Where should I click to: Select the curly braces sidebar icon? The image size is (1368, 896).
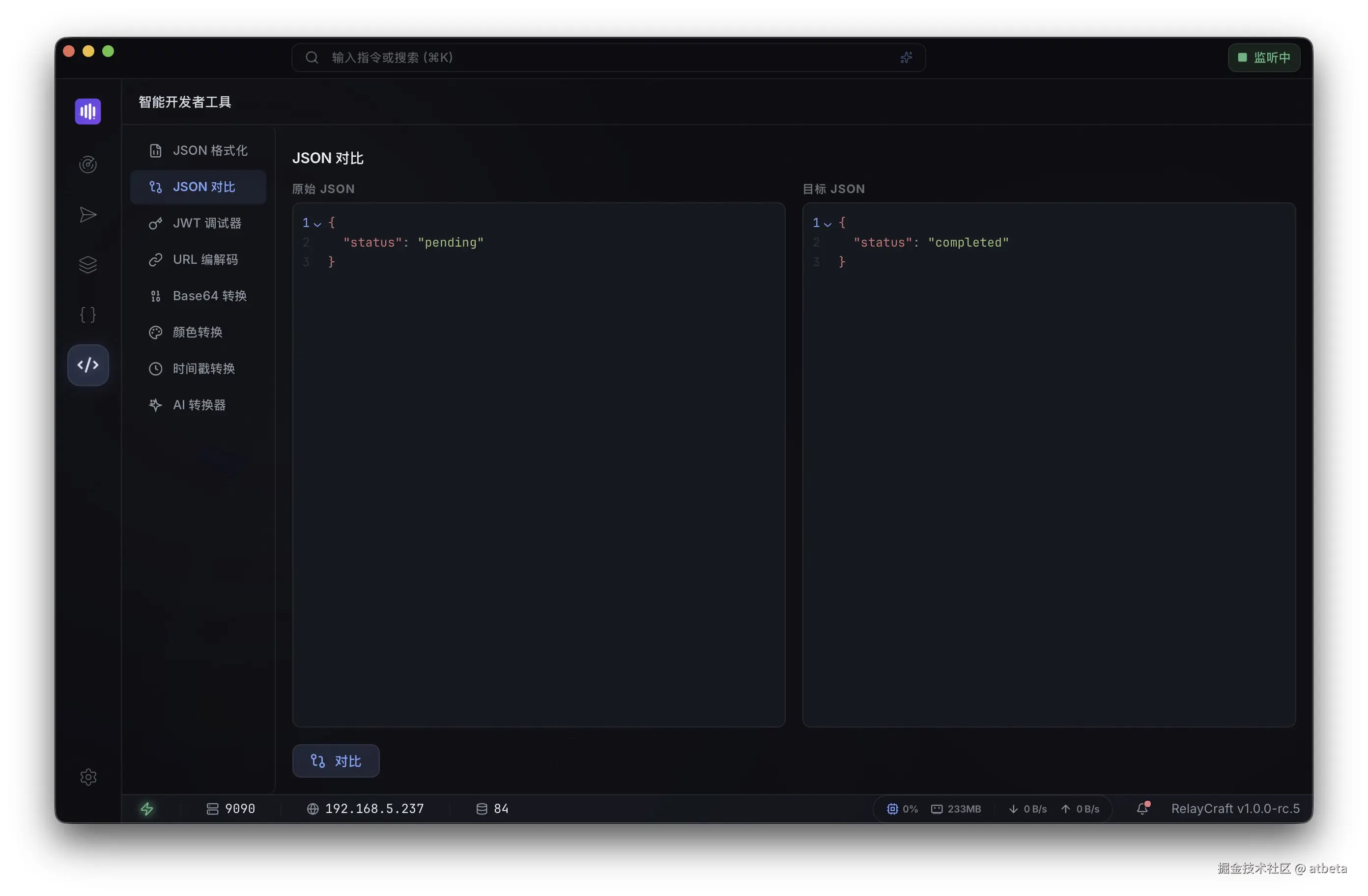point(88,315)
